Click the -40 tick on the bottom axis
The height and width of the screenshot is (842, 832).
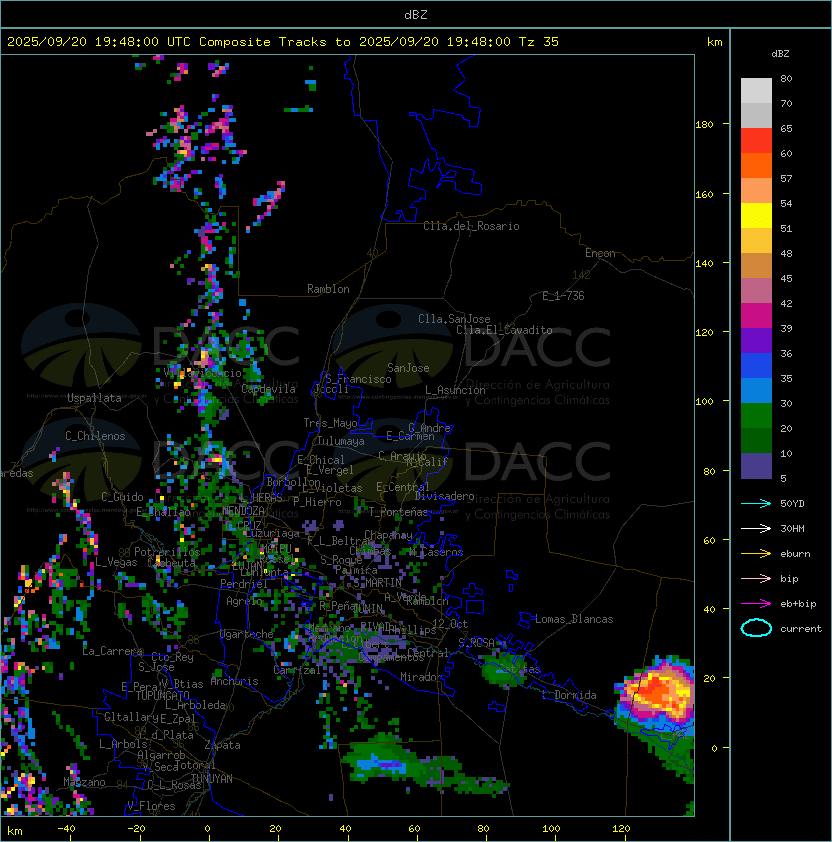[x=66, y=829]
